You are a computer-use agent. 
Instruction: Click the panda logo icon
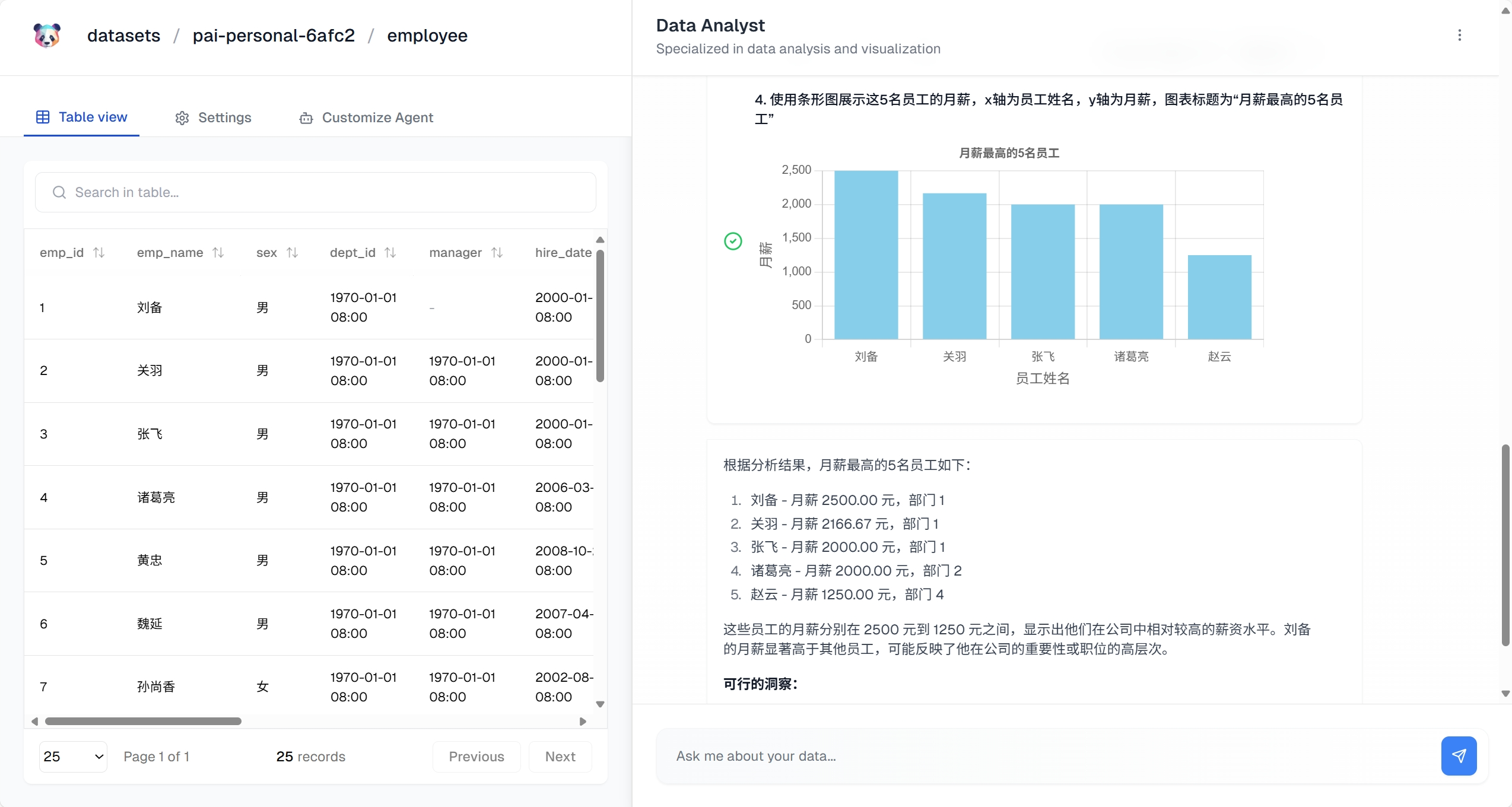click(47, 36)
